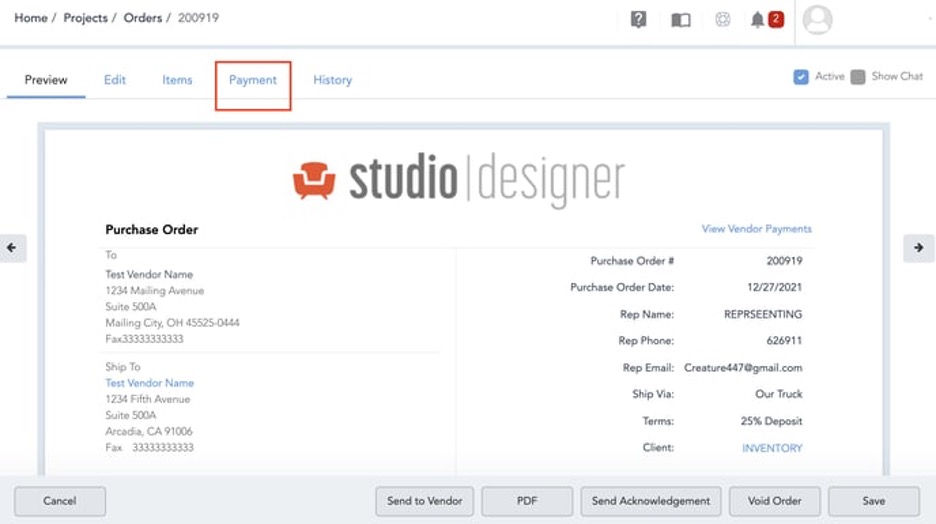Select the Preview tab

pyautogui.click(x=46, y=80)
